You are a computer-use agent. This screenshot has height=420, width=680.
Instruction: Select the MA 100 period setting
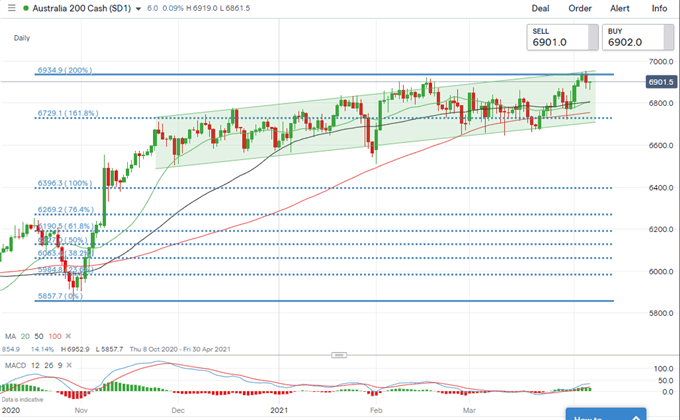[x=55, y=336]
